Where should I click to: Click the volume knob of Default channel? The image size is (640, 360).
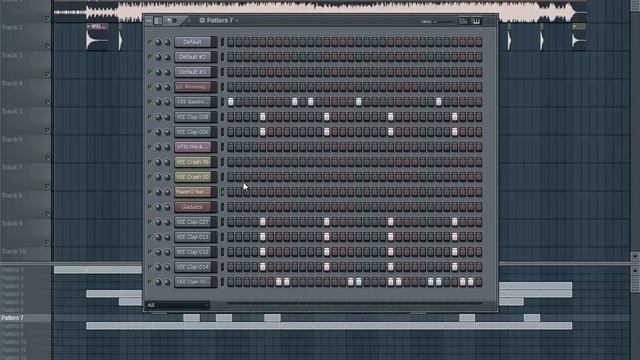pyautogui.click(x=167, y=42)
